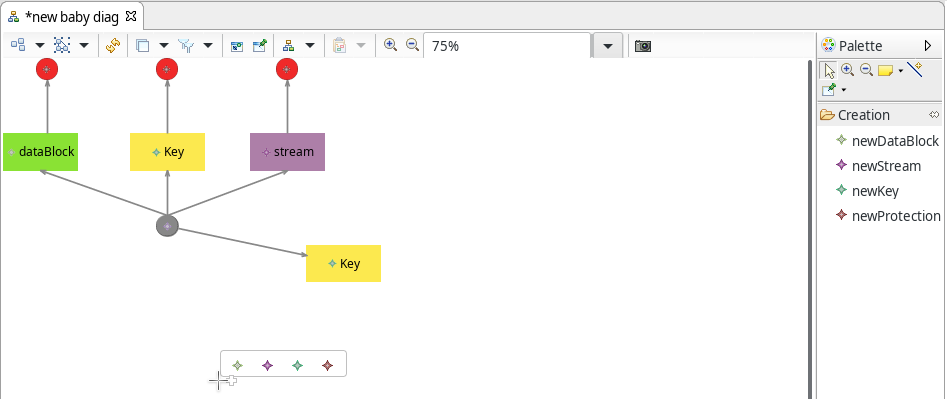The height and width of the screenshot is (399, 947).
Task: Click the Pin/Unpin toolbar icon
Action: point(260,45)
